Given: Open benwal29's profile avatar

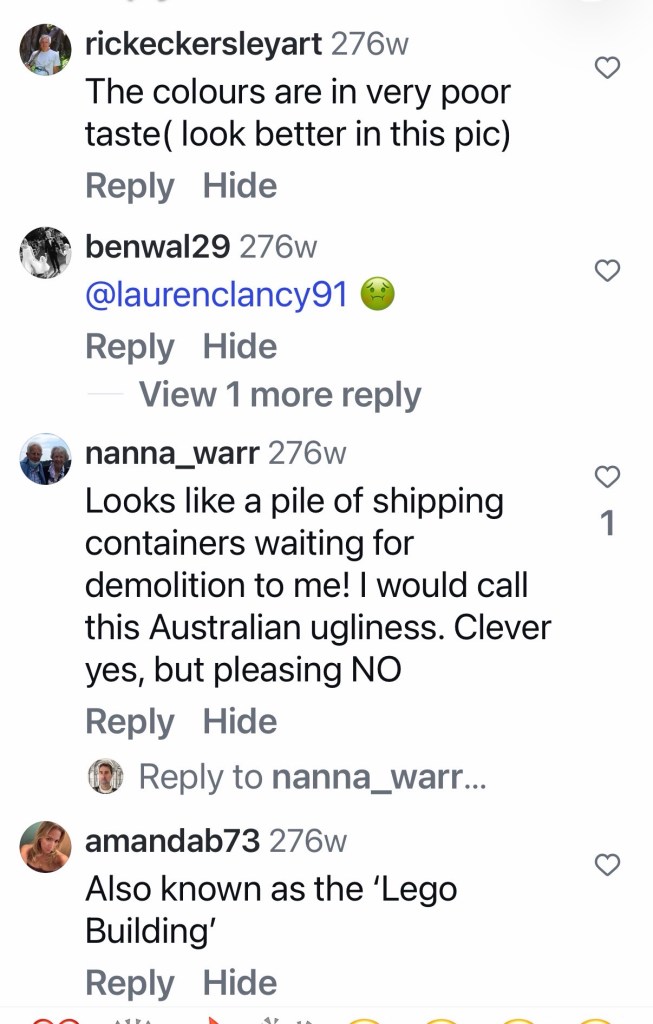Looking at the screenshot, I should (x=45, y=253).
